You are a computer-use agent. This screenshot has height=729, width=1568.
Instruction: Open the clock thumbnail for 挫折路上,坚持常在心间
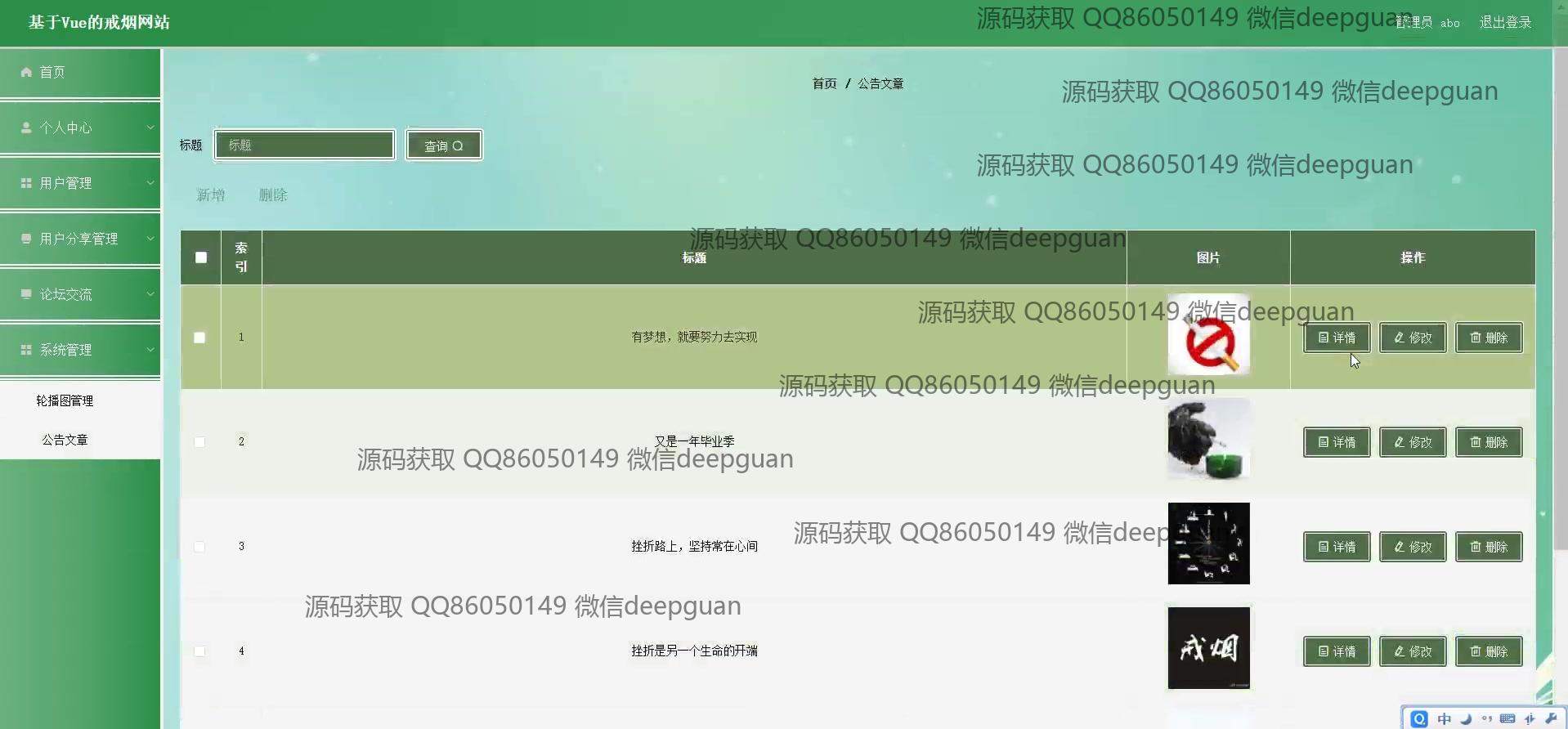tap(1208, 543)
